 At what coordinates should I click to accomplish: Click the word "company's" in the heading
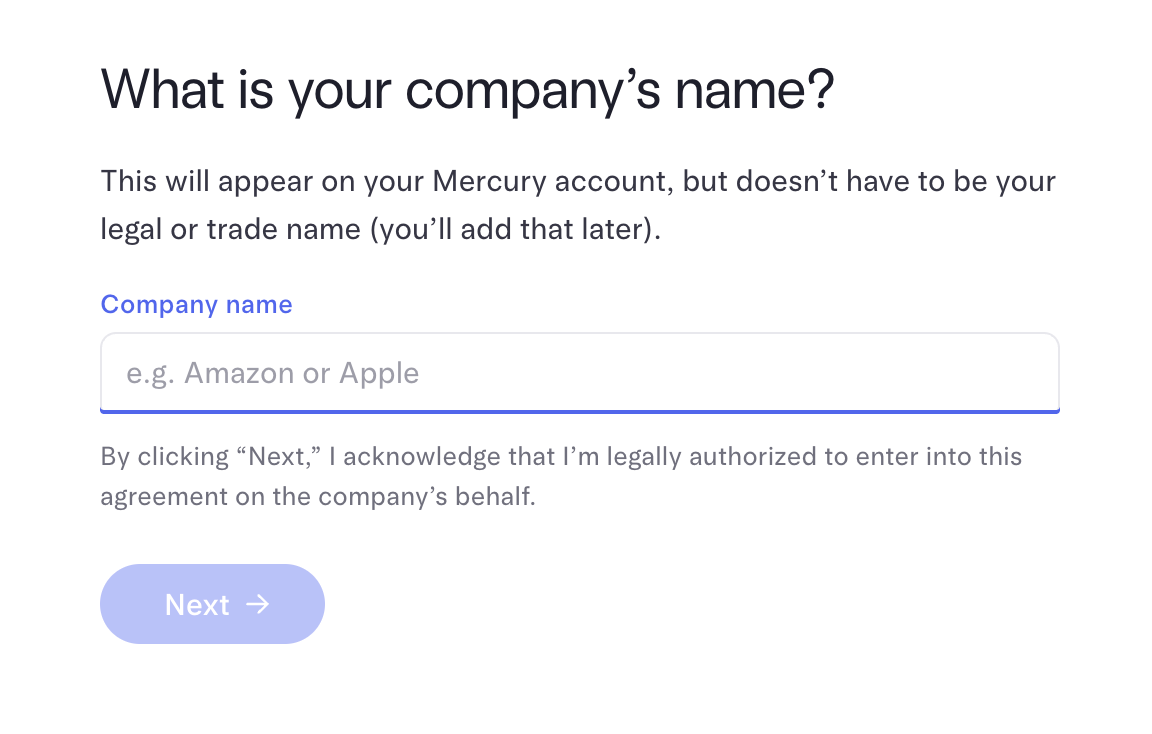click(533, 89)
